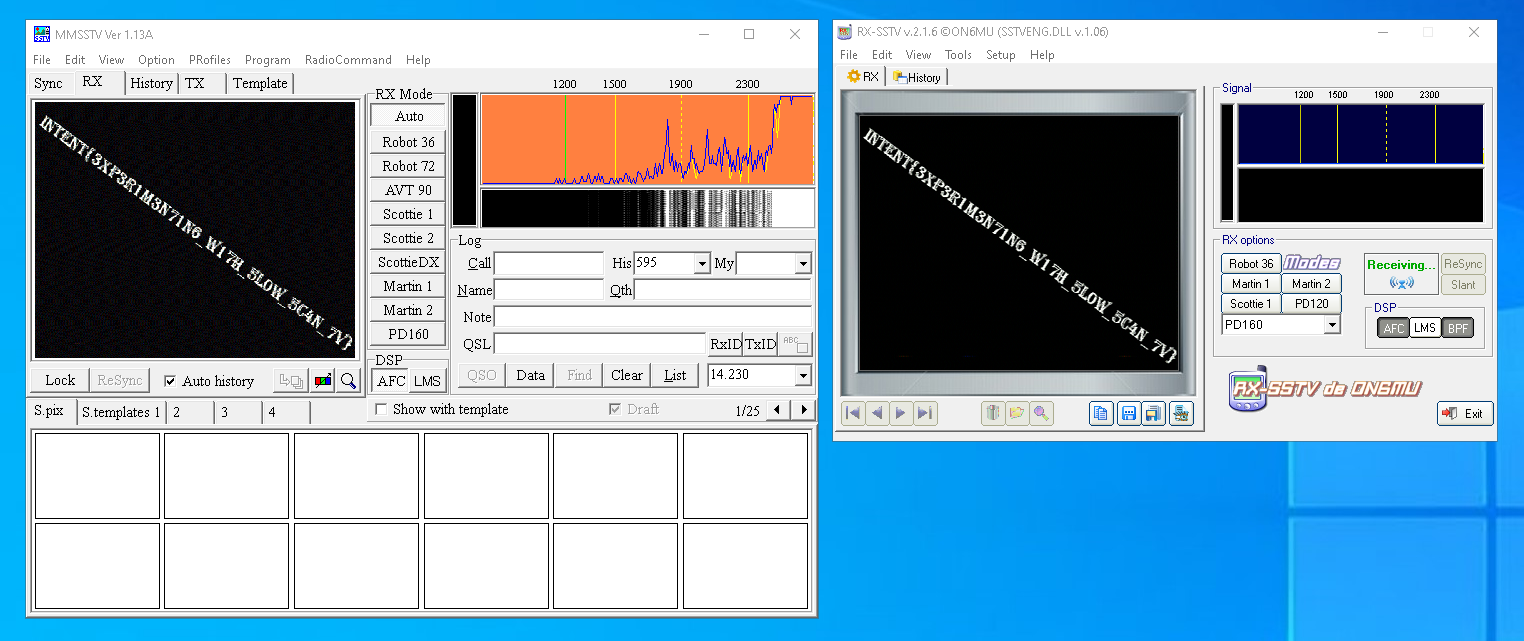Click the Call input field in Log
The image size is (1524, 641).
point(548,264)
